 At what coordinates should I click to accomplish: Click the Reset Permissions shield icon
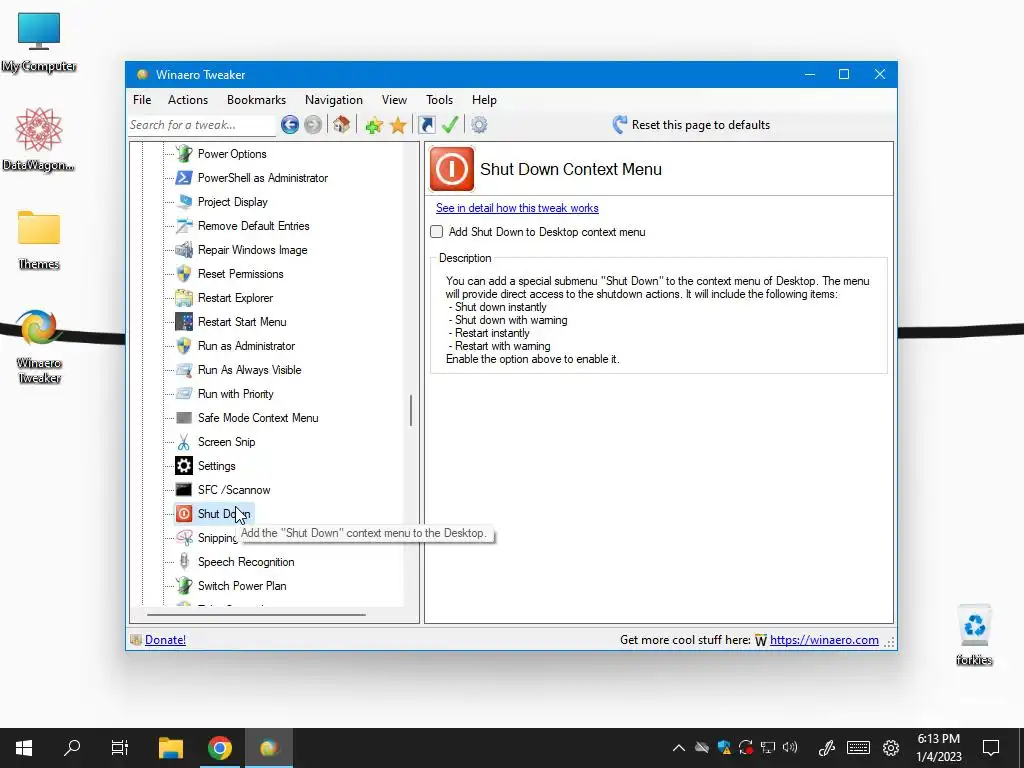(x=184, y=274)
